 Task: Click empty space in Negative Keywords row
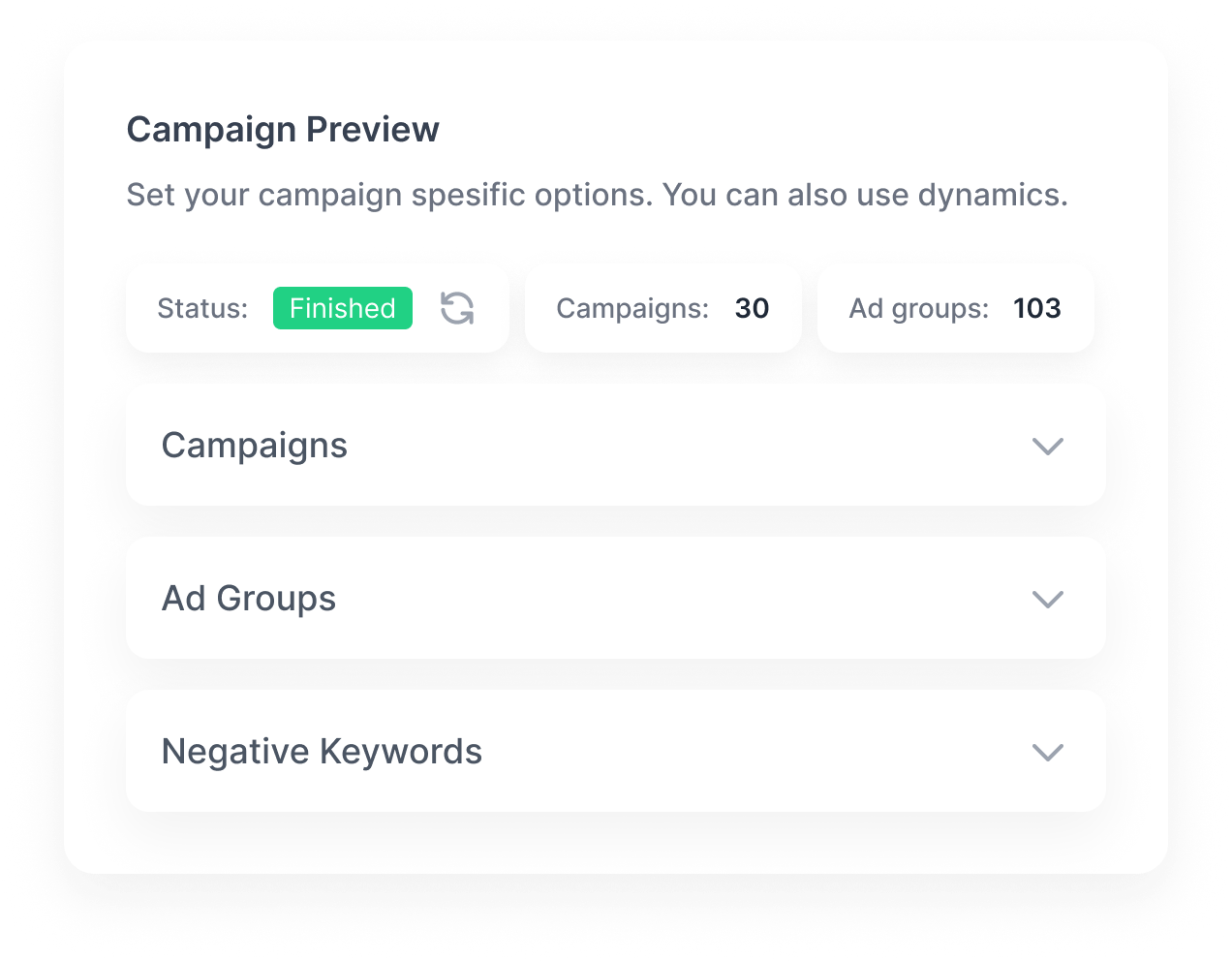point(755,752)
